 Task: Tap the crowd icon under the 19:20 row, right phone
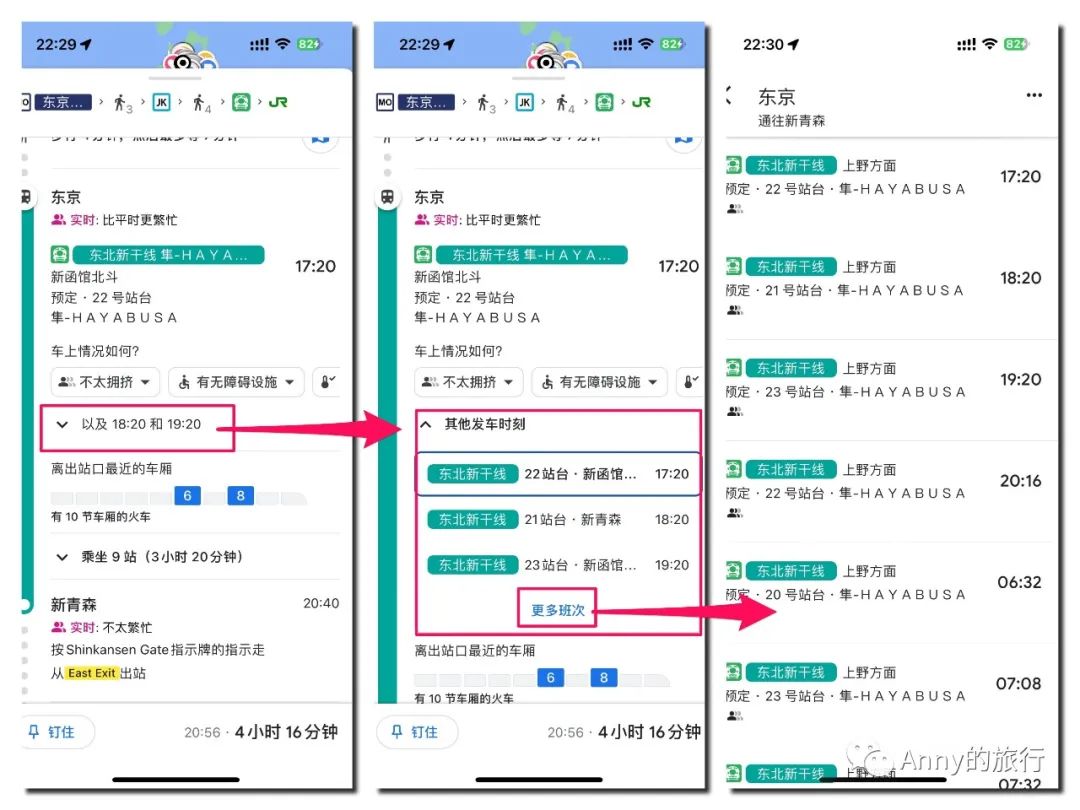[x=735, y=412]
